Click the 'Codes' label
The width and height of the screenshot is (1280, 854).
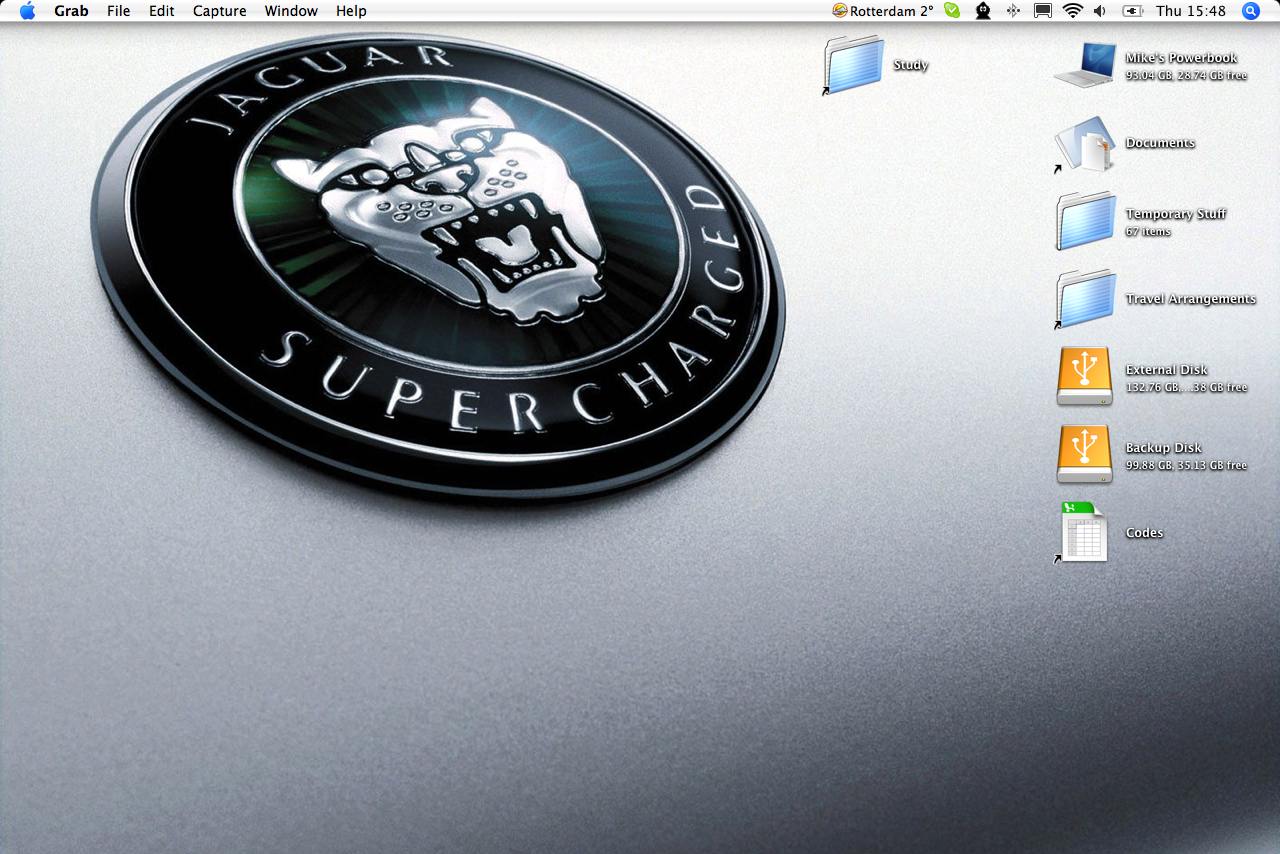point(1144,533)
